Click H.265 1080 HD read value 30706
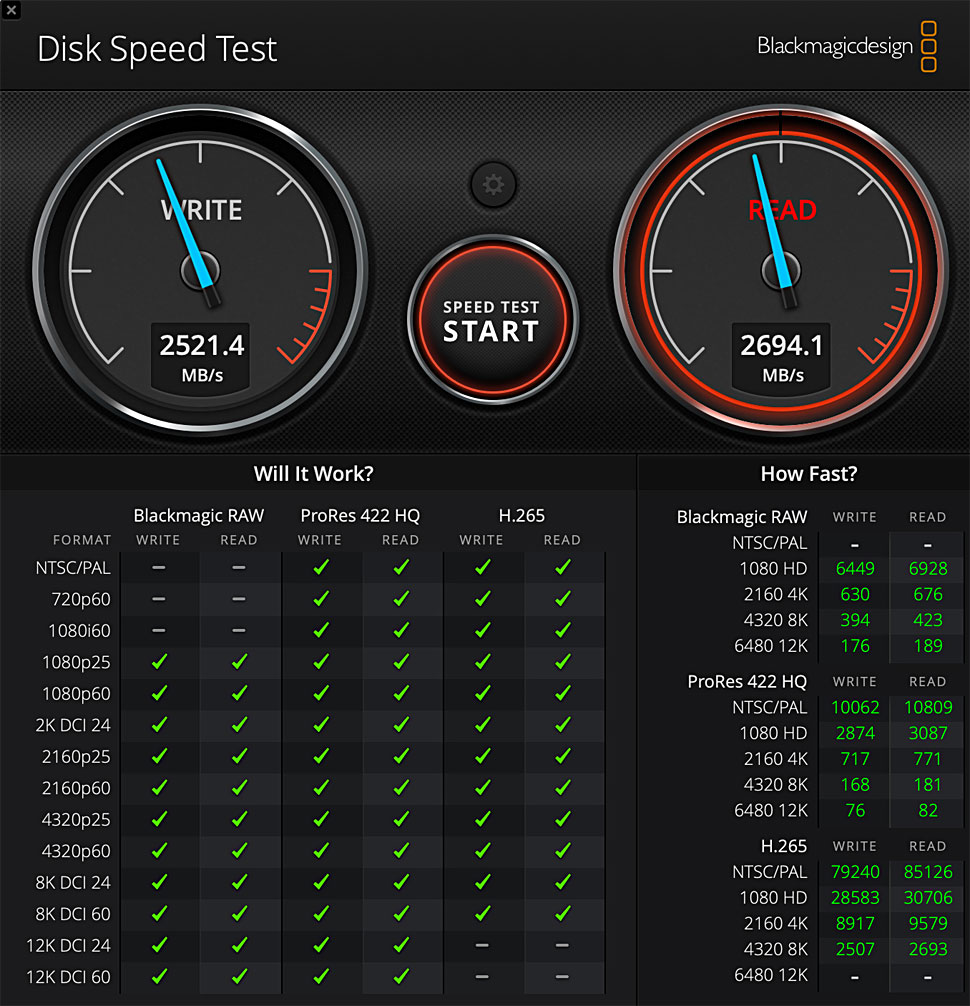Image resolution: width=970 pixels, height=1006 pixels. (928, 898)
